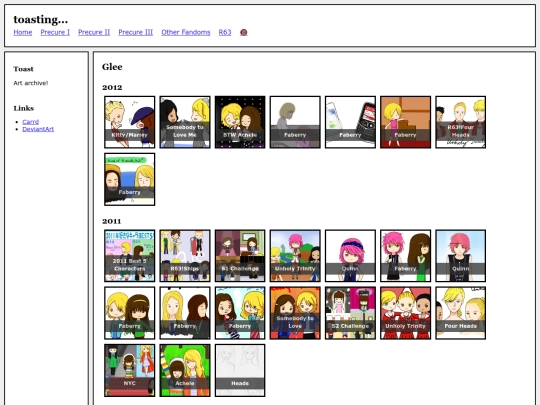Open the Somebody to Love Me thumbnail

185,122
